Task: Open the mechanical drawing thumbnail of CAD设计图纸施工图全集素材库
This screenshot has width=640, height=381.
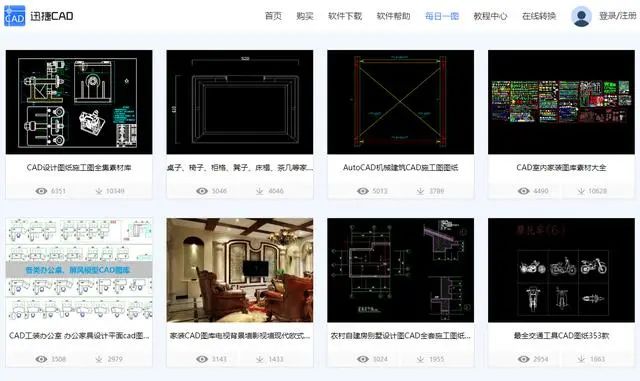Action: tap(79, 102)
